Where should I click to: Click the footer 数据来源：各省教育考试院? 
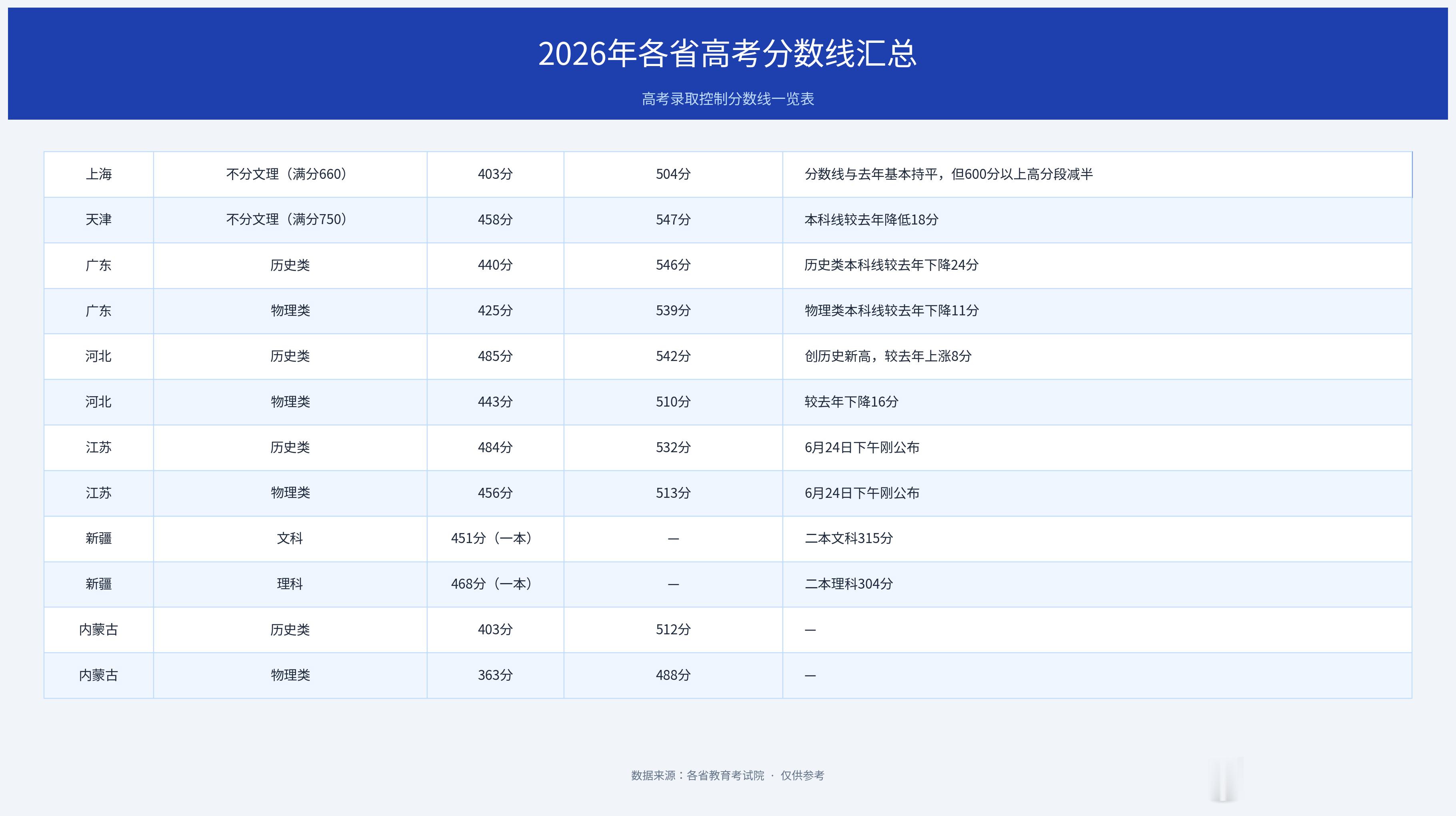click(x=698, y=776)
